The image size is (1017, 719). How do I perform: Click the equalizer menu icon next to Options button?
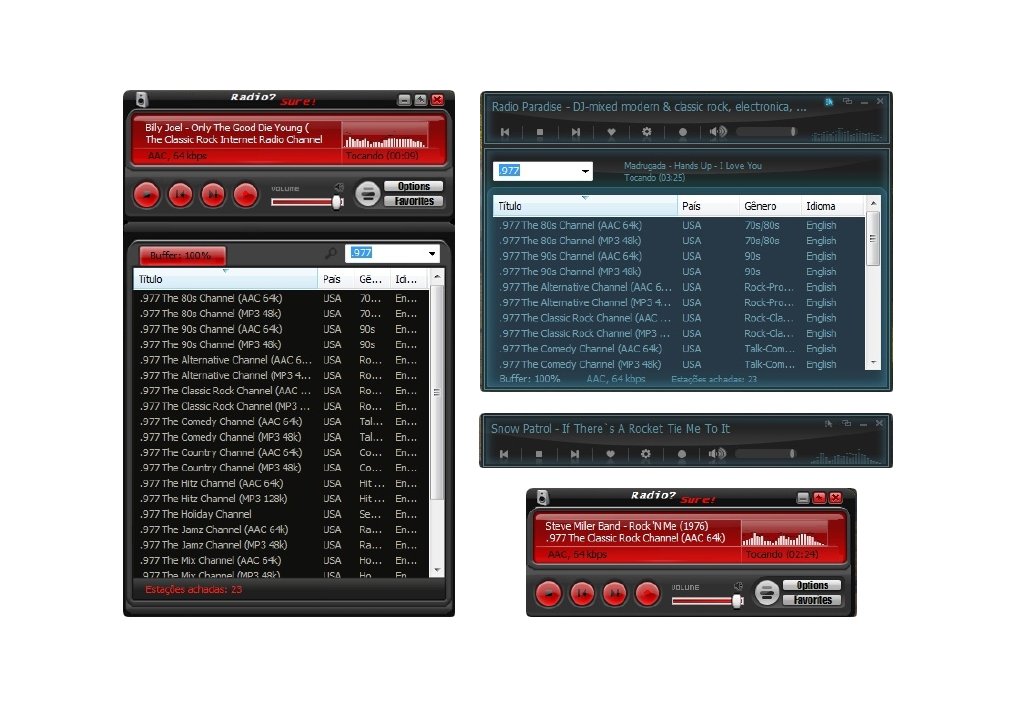coord(368,194)
